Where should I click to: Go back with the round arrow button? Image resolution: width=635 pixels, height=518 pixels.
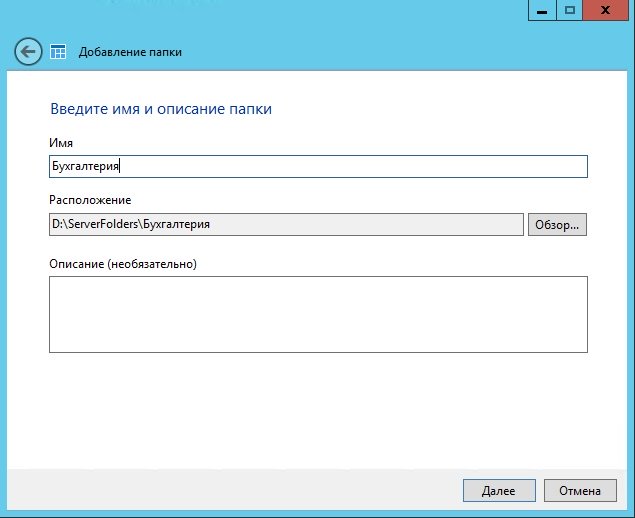coord(28,52)
